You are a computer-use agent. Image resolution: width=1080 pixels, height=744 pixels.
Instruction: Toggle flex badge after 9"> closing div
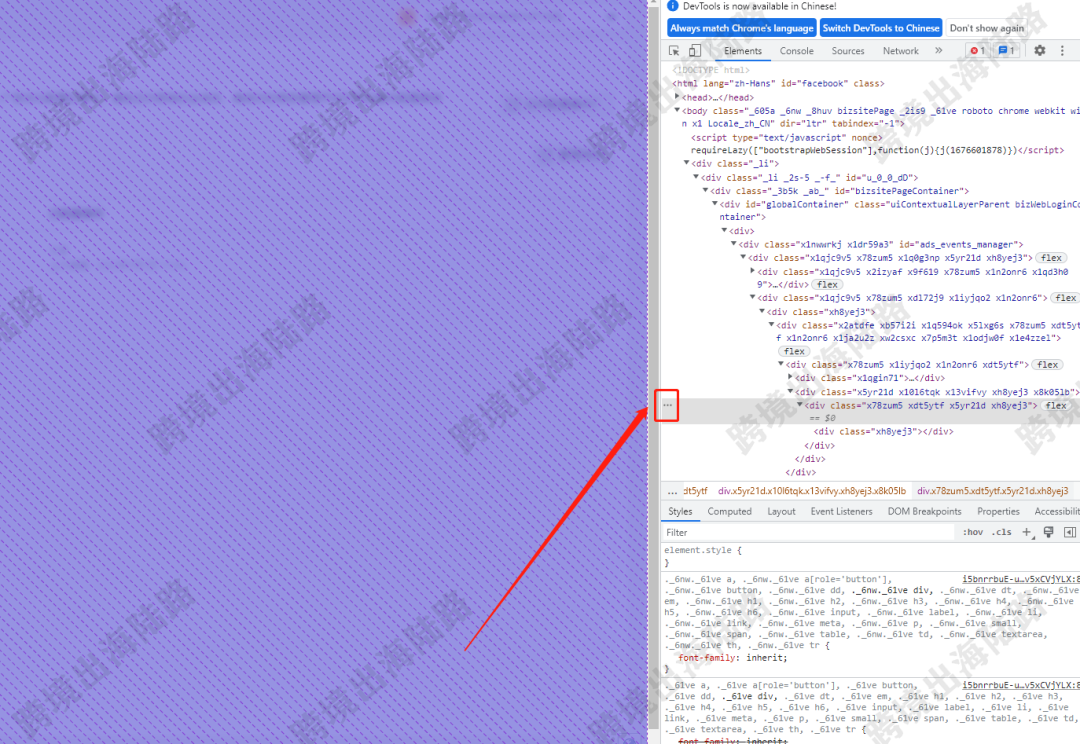[827, 285]
